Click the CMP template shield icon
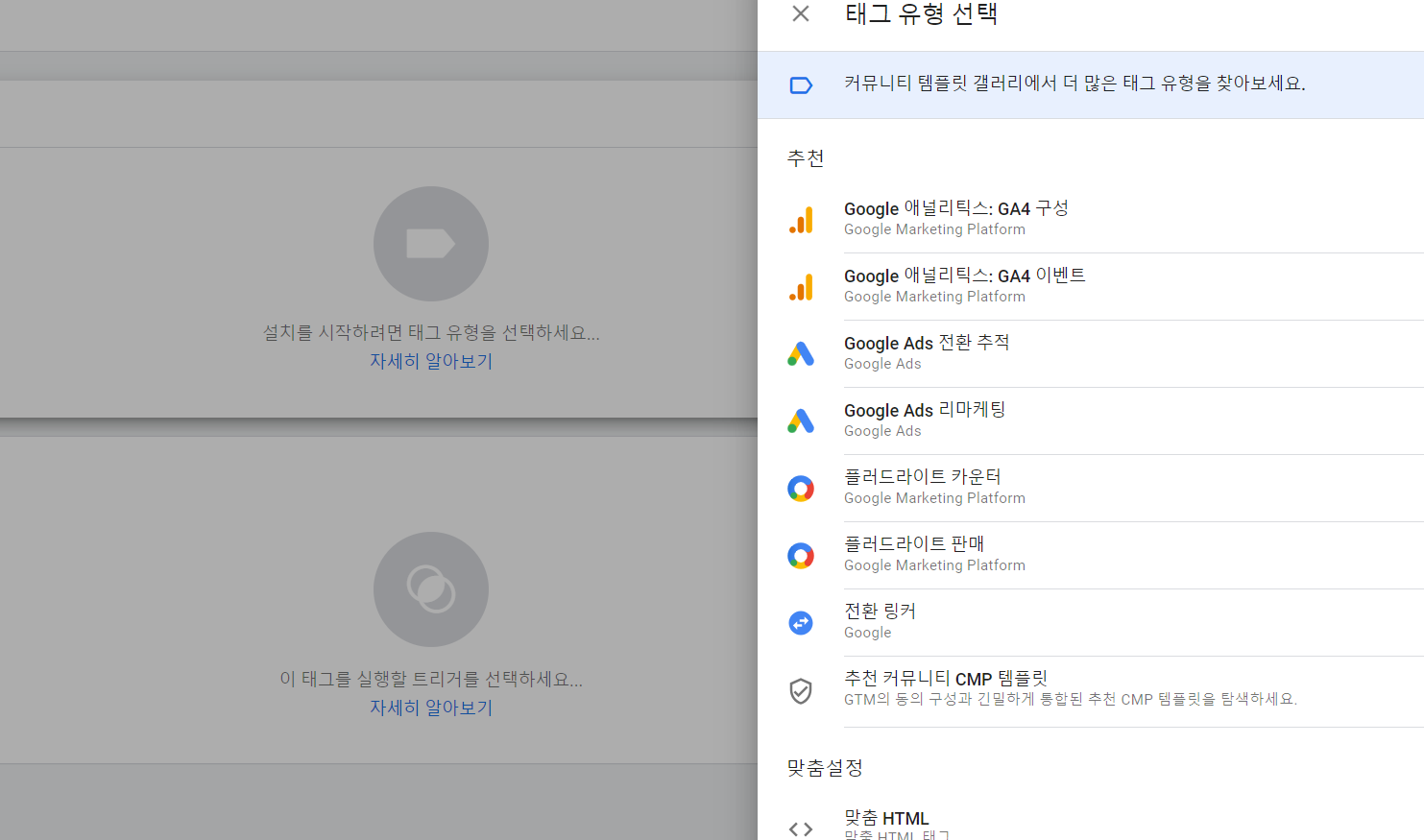This screenshot has width=1424, height=840. pyautogui.click(x=801, y=690)
